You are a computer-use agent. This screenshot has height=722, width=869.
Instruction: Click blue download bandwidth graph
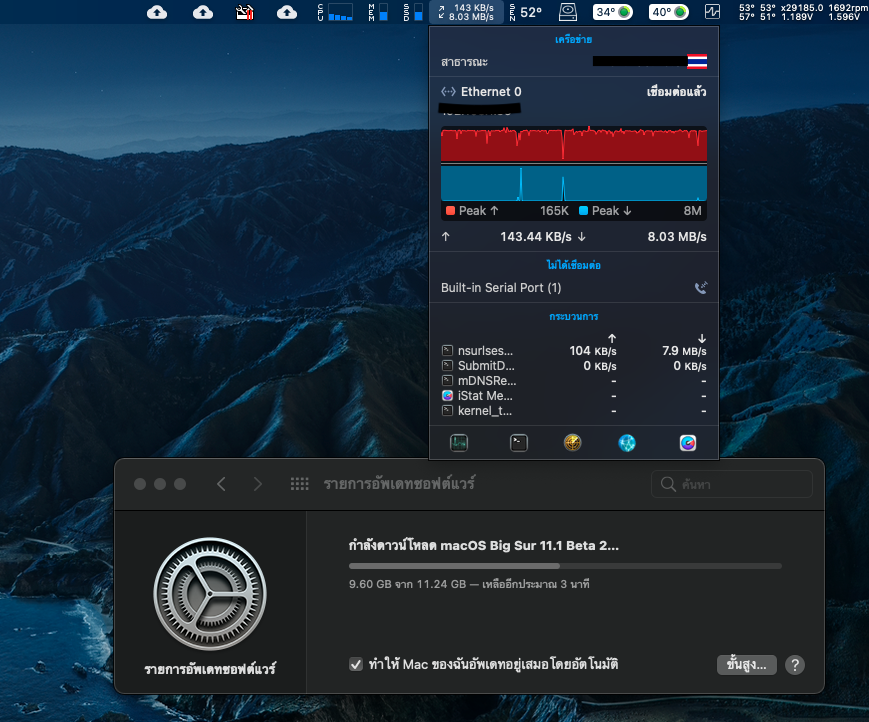pos(574,183)
